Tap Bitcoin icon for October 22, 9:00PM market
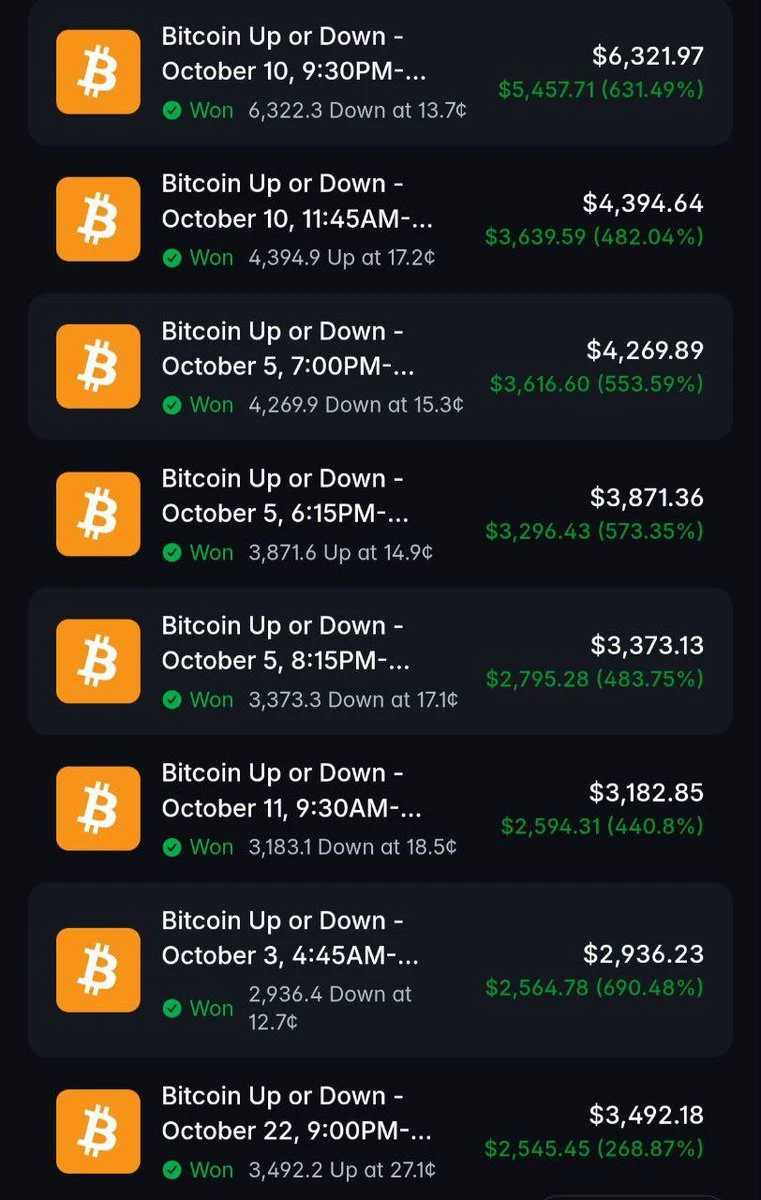This screenshot has width=761, height=1200. pos(98,1131)
